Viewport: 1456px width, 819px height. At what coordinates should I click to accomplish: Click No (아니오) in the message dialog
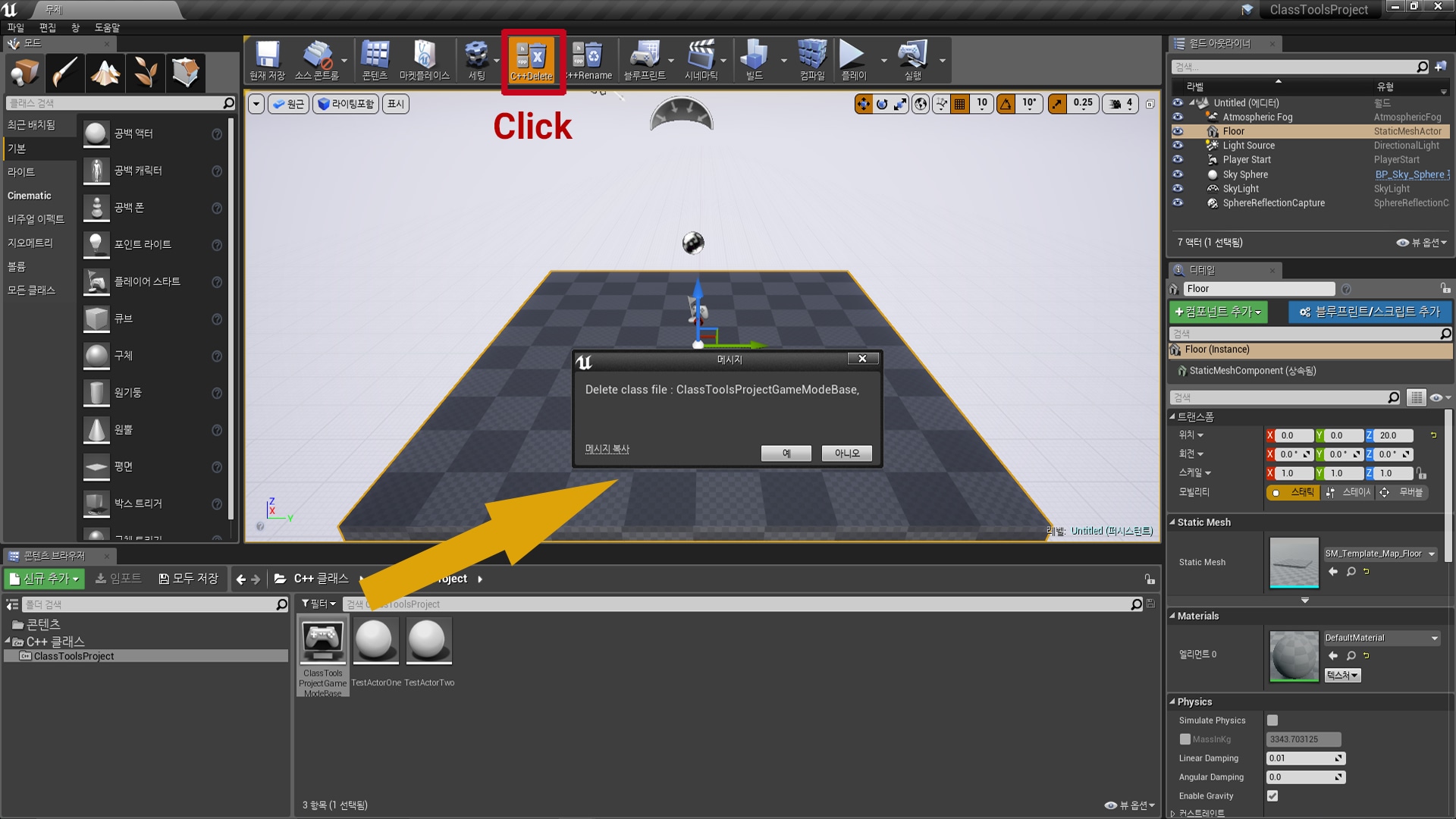pos(846,453)
